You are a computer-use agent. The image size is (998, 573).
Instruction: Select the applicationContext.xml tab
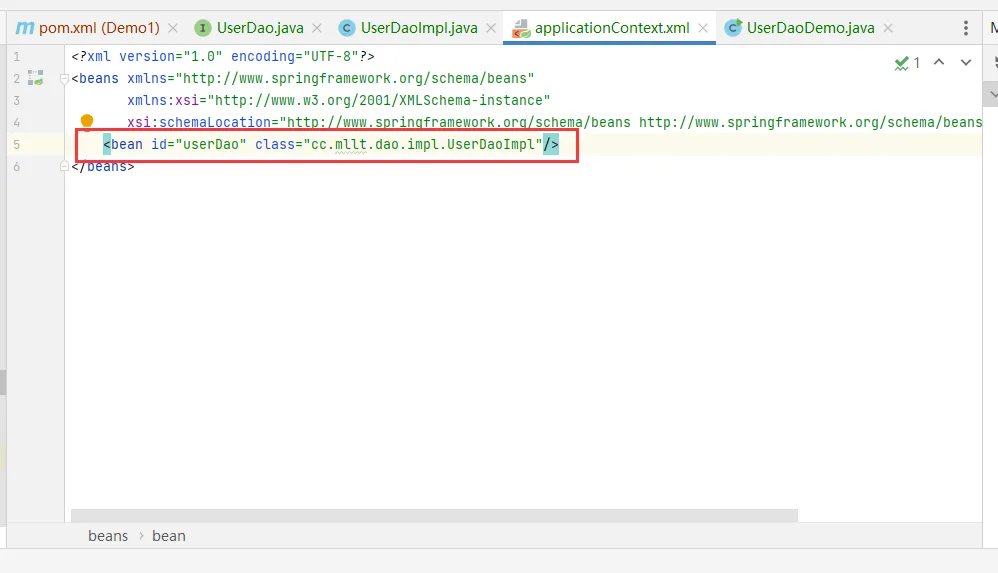coord(612,28)
